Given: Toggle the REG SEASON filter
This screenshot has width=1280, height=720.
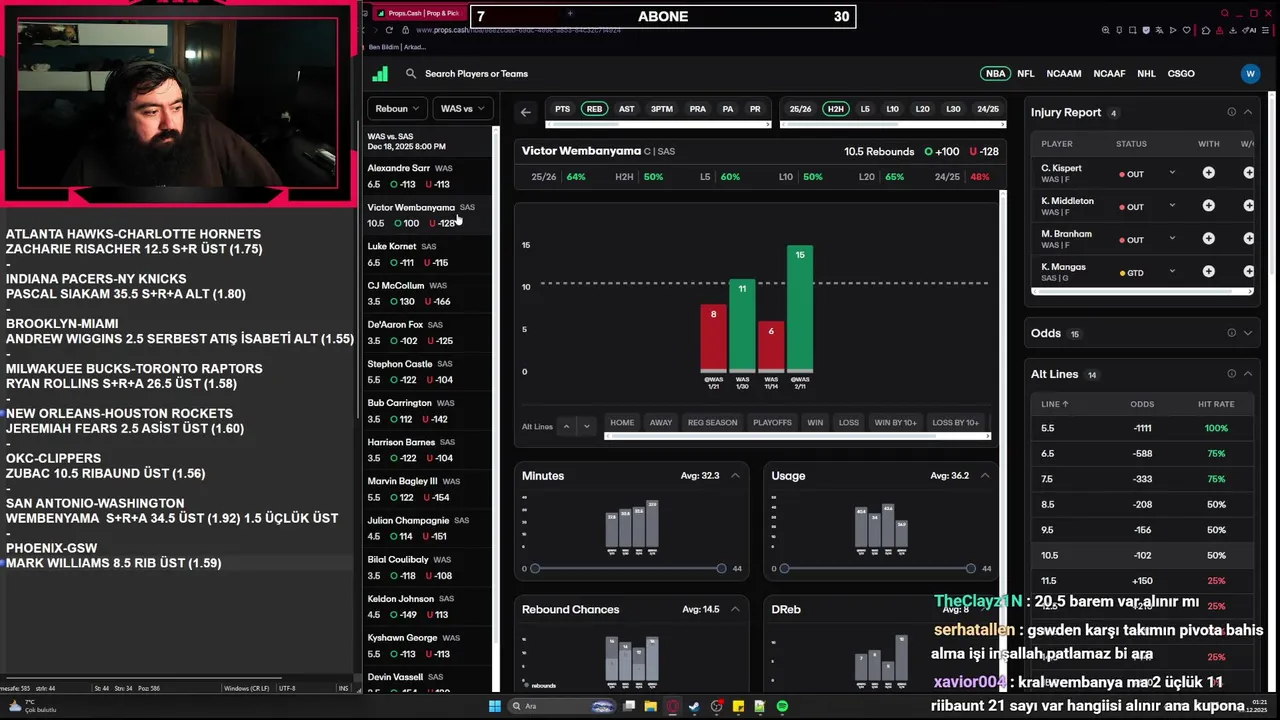Looking at the screenshot, I should (712, 422).
